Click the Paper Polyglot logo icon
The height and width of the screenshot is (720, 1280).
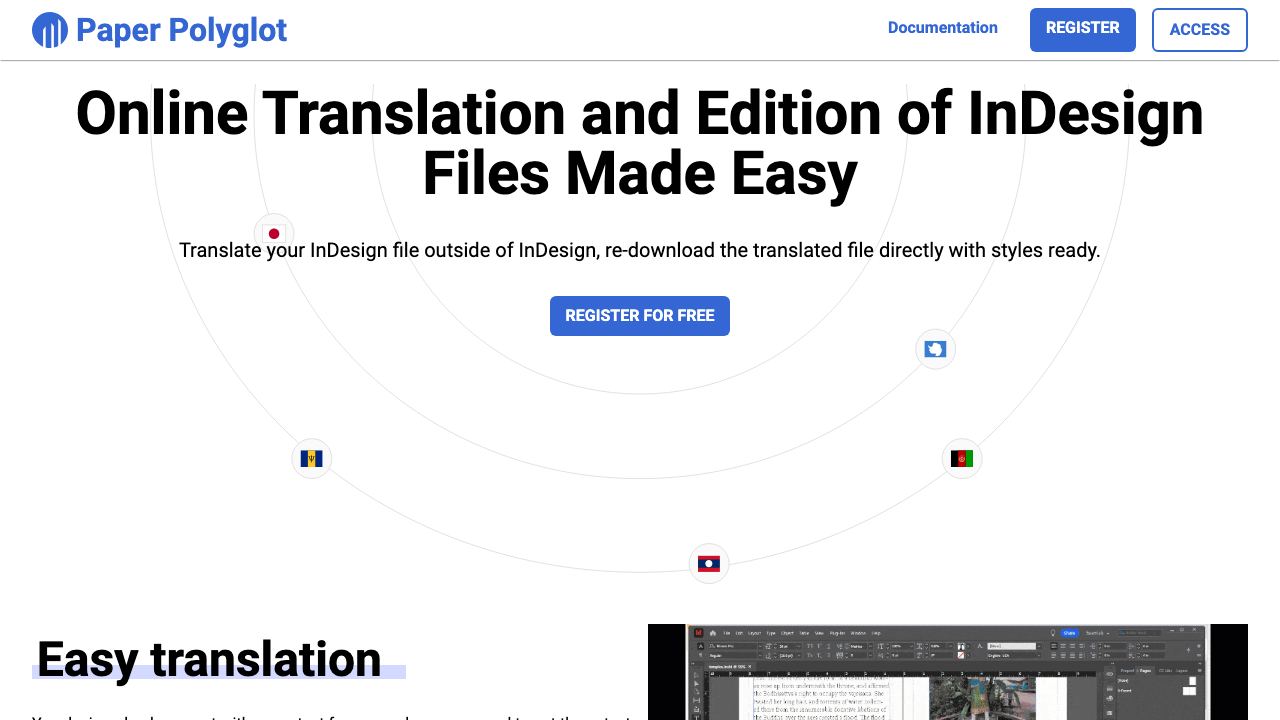(50, 30)
